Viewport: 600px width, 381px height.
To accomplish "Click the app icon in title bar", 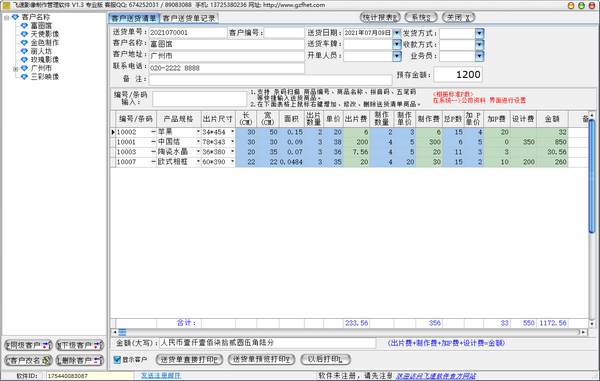I will pos(6,5).
